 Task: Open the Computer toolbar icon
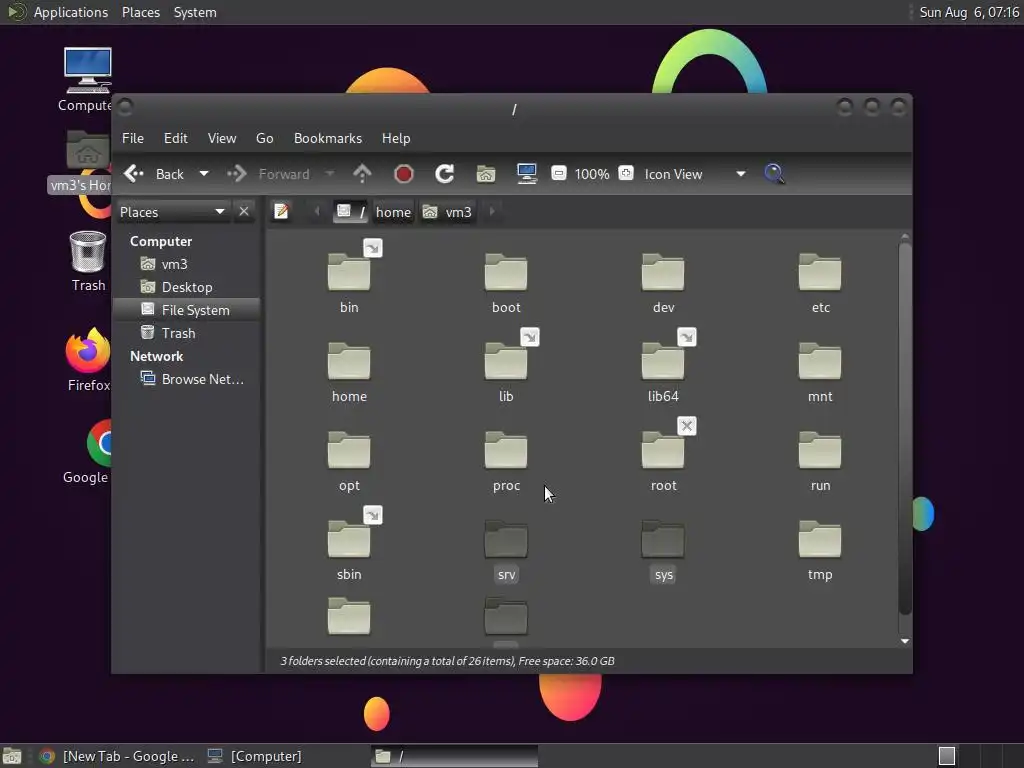coord(526,174)
